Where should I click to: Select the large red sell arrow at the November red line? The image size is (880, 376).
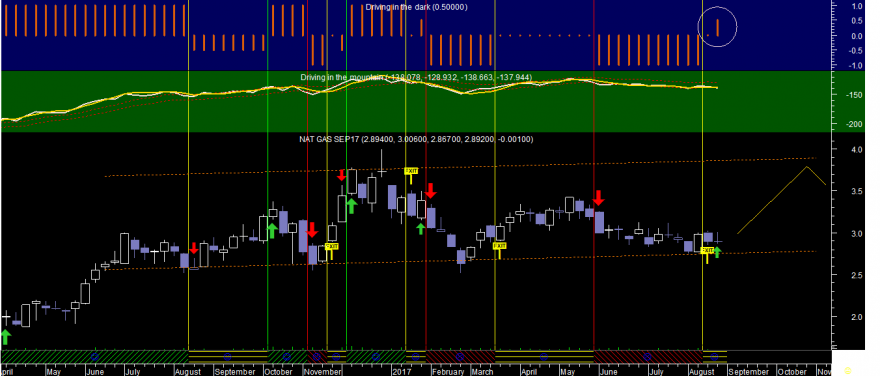pos(313,230)
